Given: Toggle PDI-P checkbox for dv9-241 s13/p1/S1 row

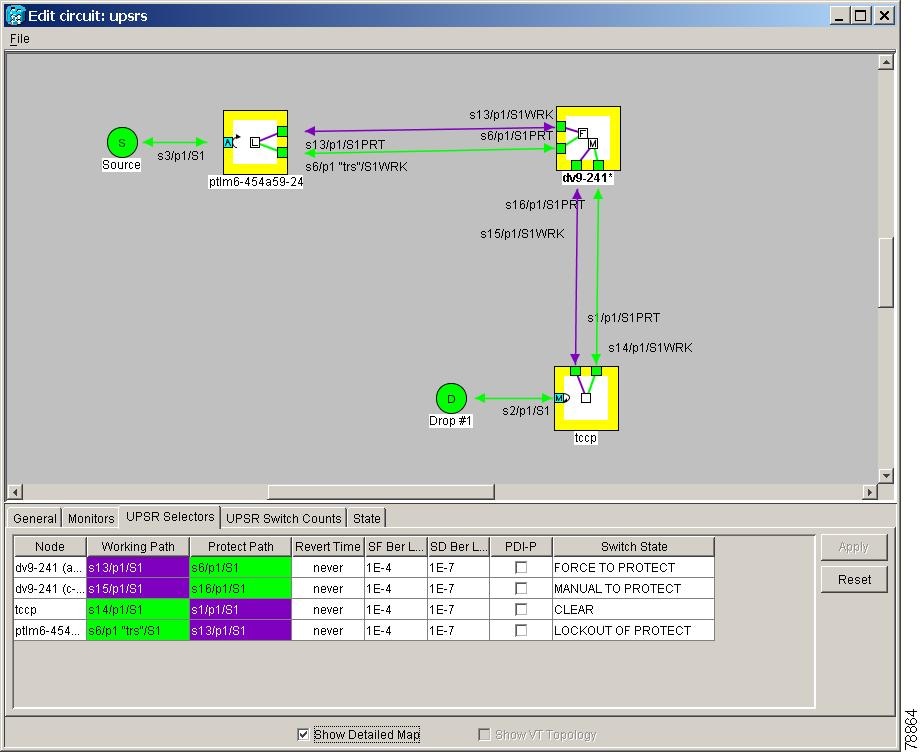Looking at the screenshot, I should (521, 568).
